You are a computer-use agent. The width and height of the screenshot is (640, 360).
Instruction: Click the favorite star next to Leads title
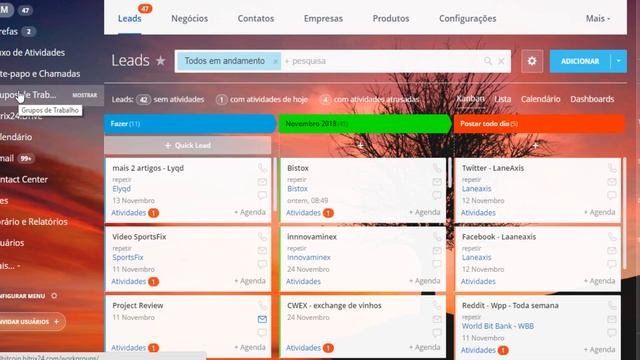(x=161, y=61)
